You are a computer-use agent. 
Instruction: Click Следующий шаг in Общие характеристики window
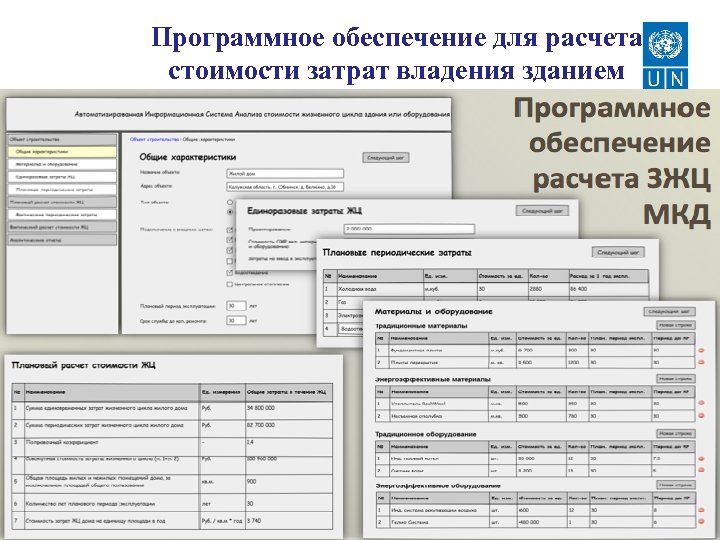385,158
